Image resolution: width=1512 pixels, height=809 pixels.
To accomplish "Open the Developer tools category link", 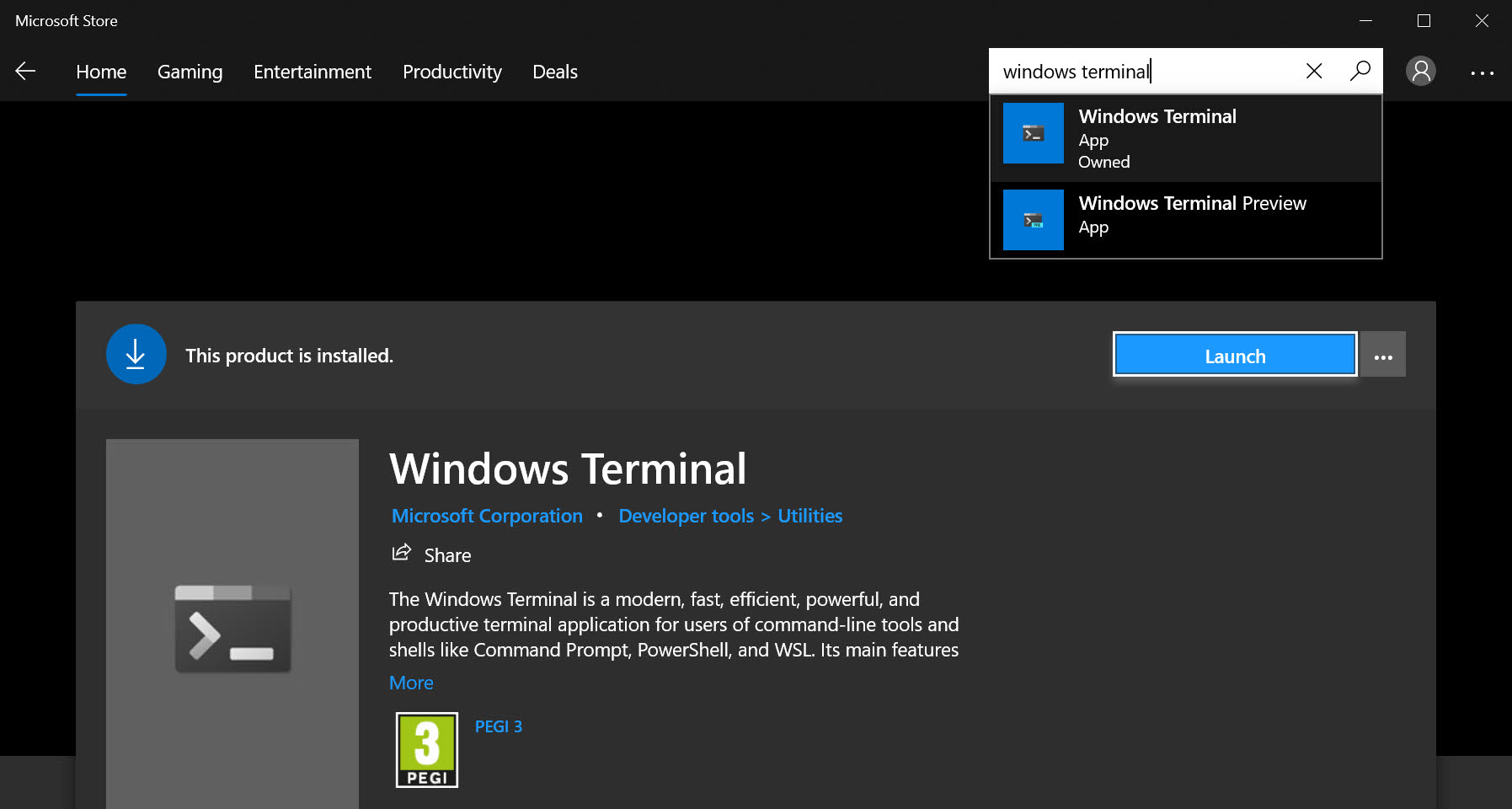I will pos(687,516).
